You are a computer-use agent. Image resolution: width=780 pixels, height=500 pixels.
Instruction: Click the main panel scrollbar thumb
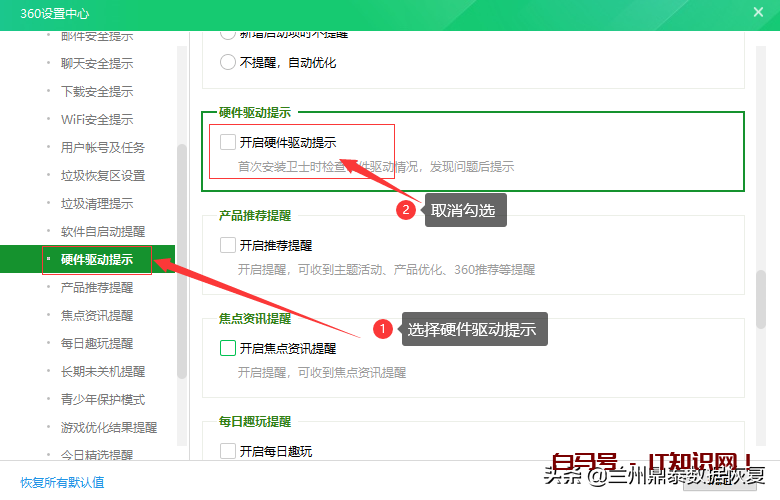pyautogui.click(x=761, y=299)
